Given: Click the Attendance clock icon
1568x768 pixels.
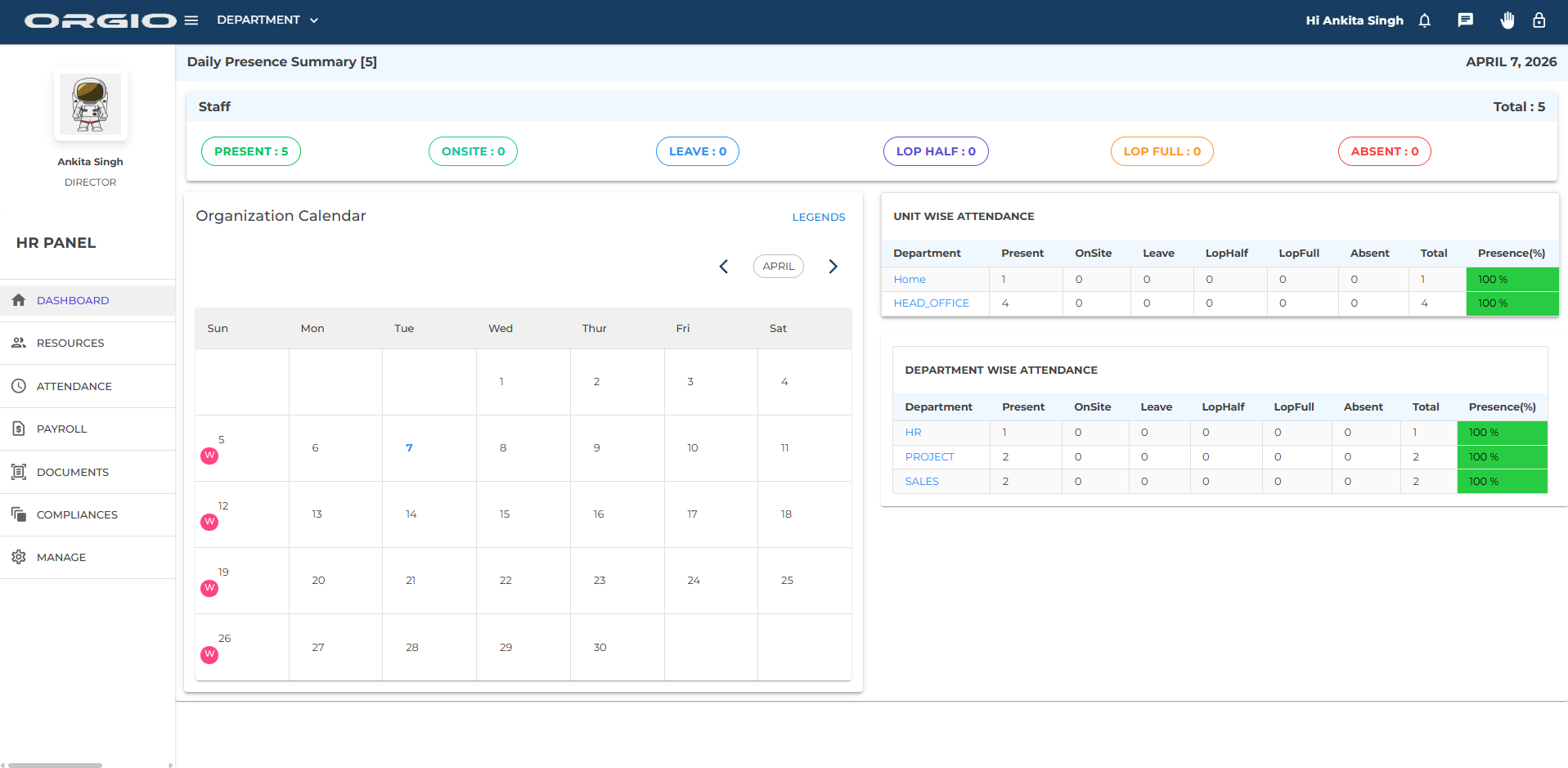Looking at the screenshot, I should 19,386.
